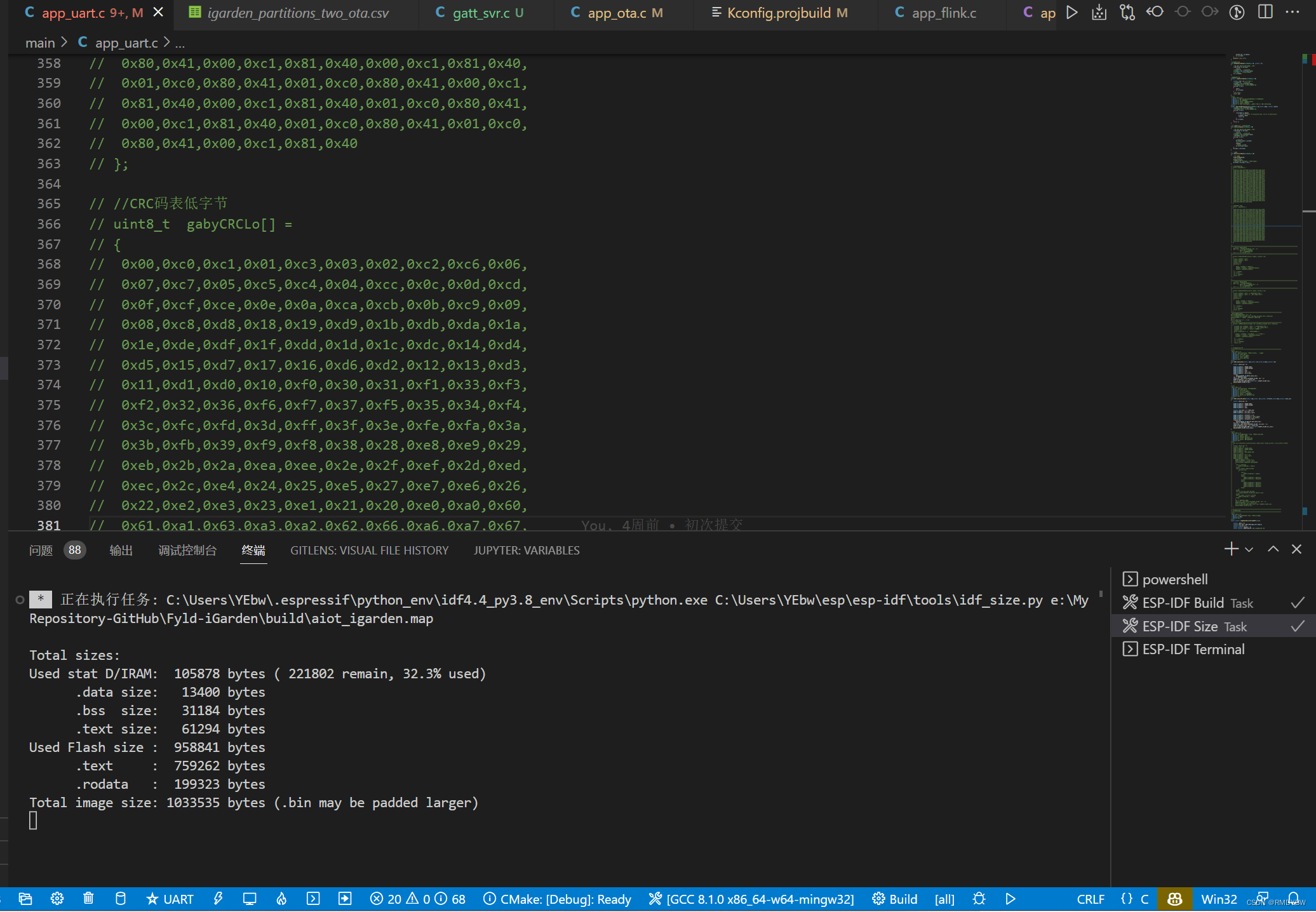The height and width of the screenshot is (912, 1316).
Task: Change the CRLF line ending setting
Action: (1091, 899)
